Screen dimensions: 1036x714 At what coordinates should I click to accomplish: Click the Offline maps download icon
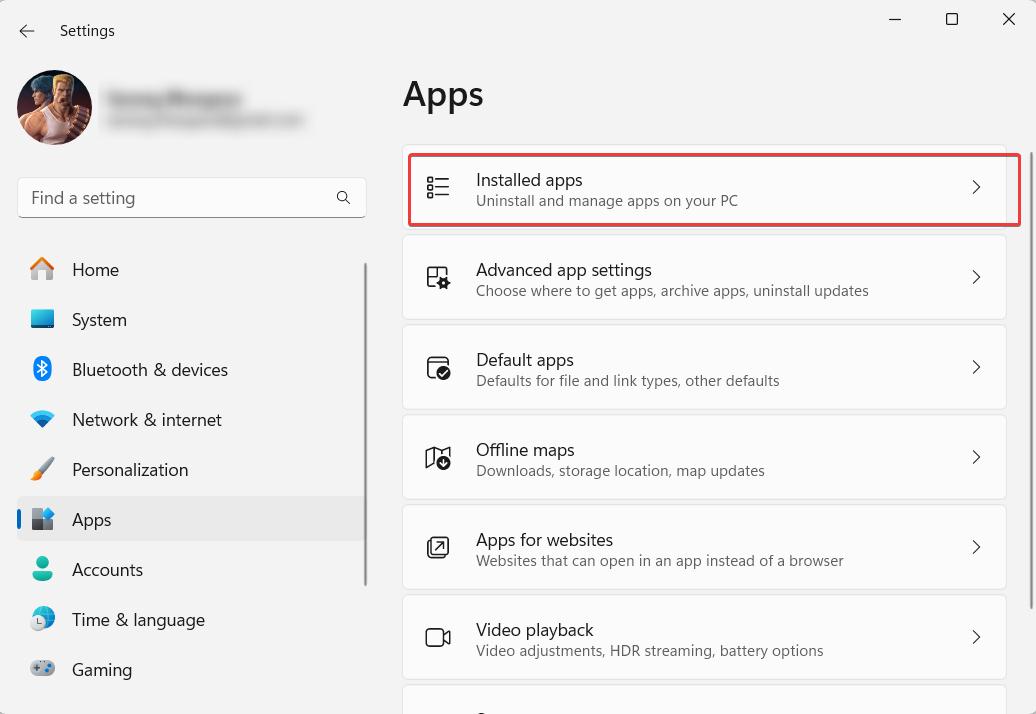pyautogui.click(x=438, y=457)
